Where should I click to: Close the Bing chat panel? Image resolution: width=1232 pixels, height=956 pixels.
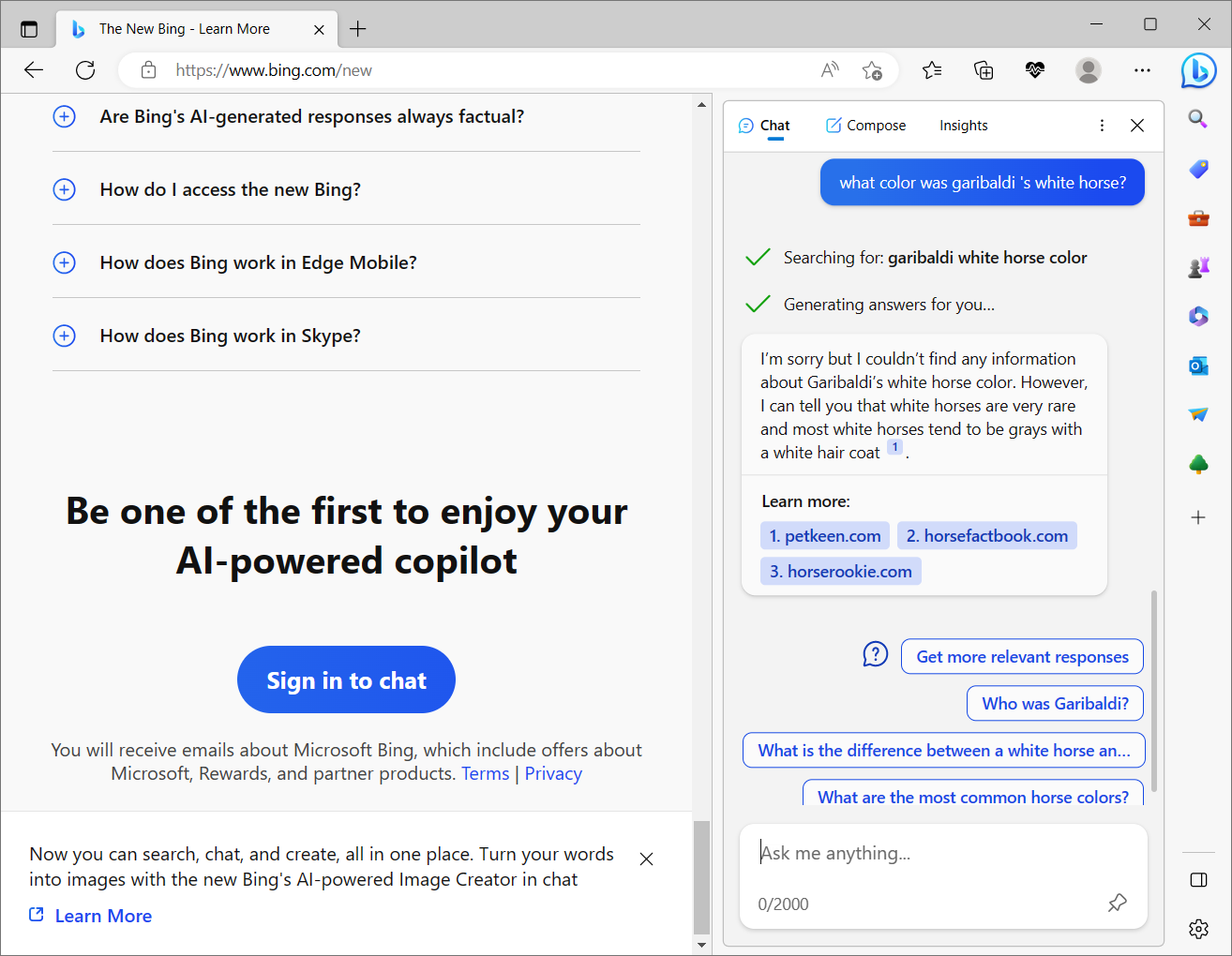pyautogui.click(x=1137, y=126)
